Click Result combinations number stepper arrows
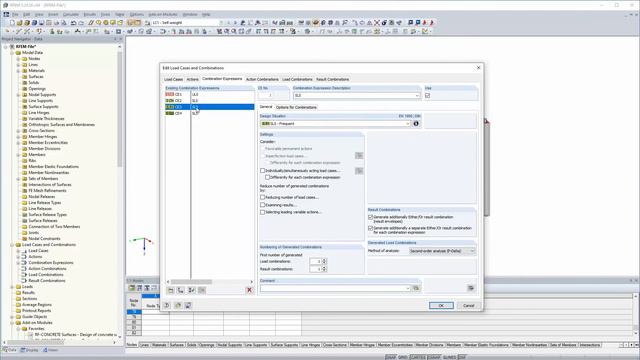Image resolution: width=640 pixels, height=360 pixels. click(x=324, y=269)
